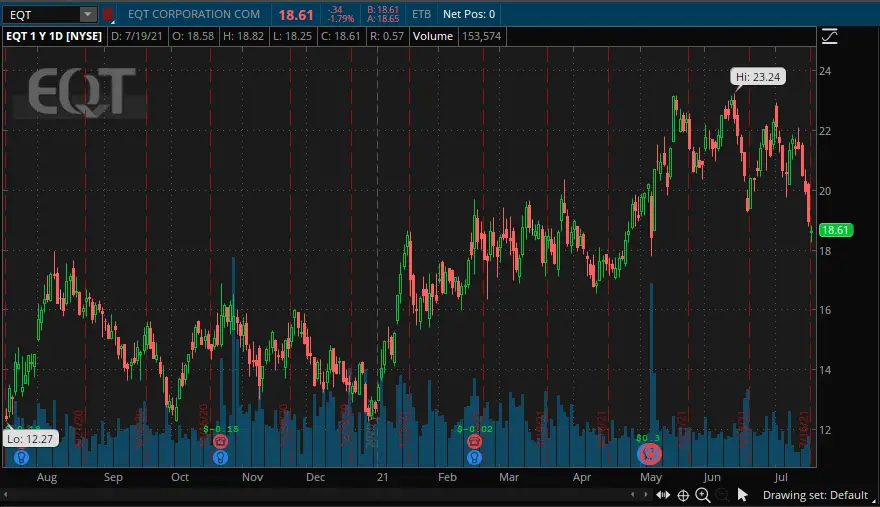
Task: Select the pointer cursor drawing tool
Action: pos(742,495)
